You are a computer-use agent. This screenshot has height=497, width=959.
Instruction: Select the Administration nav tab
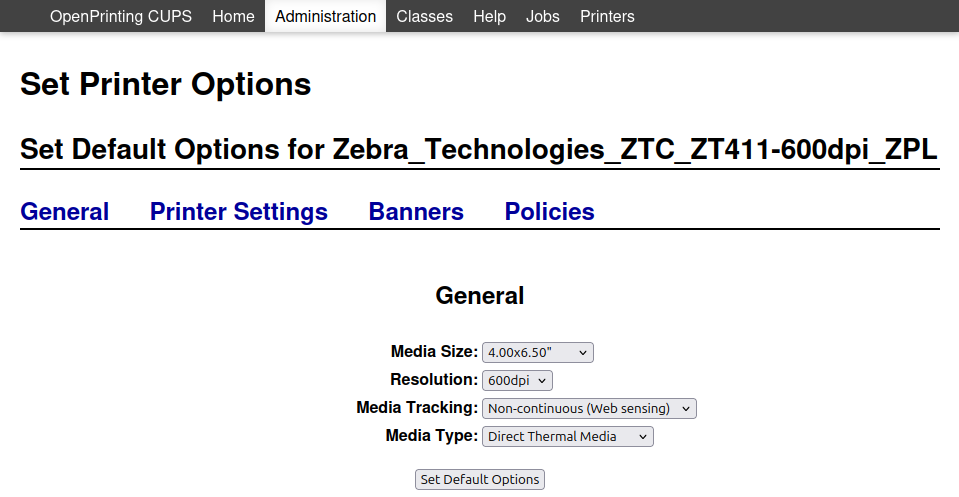[325, 16]
